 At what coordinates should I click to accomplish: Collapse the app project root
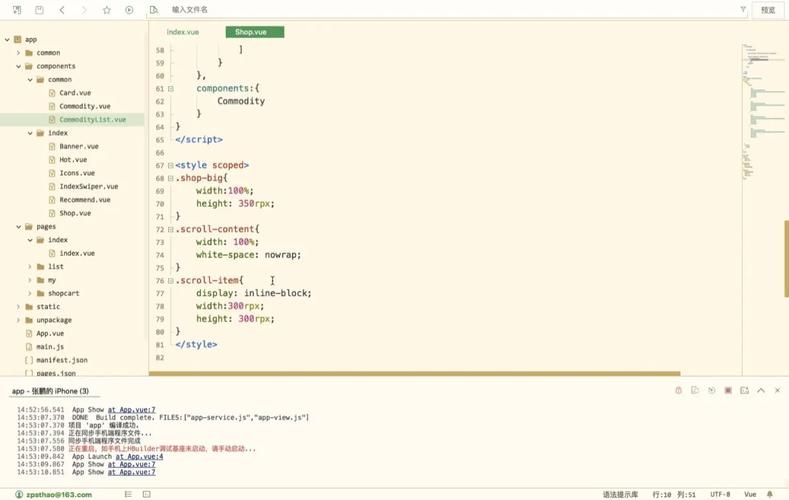[7, 39]
